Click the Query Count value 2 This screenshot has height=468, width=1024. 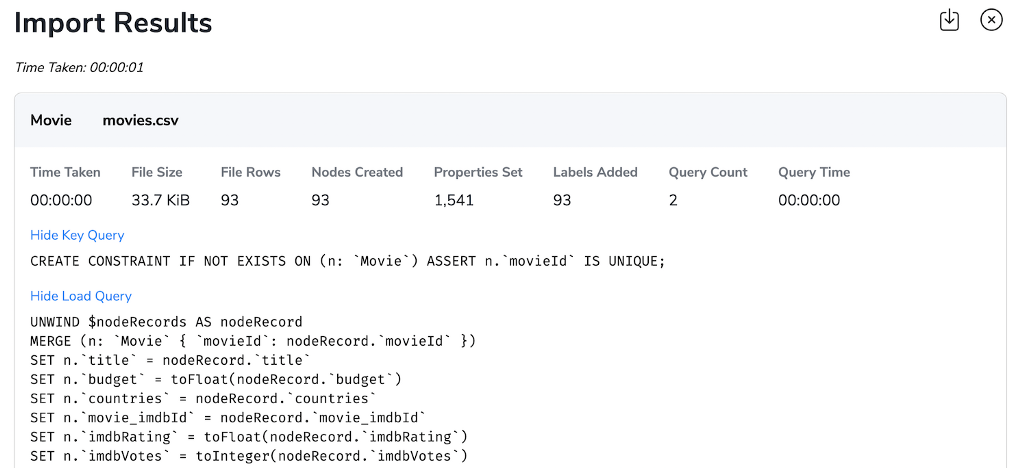[x=673, y=200]
